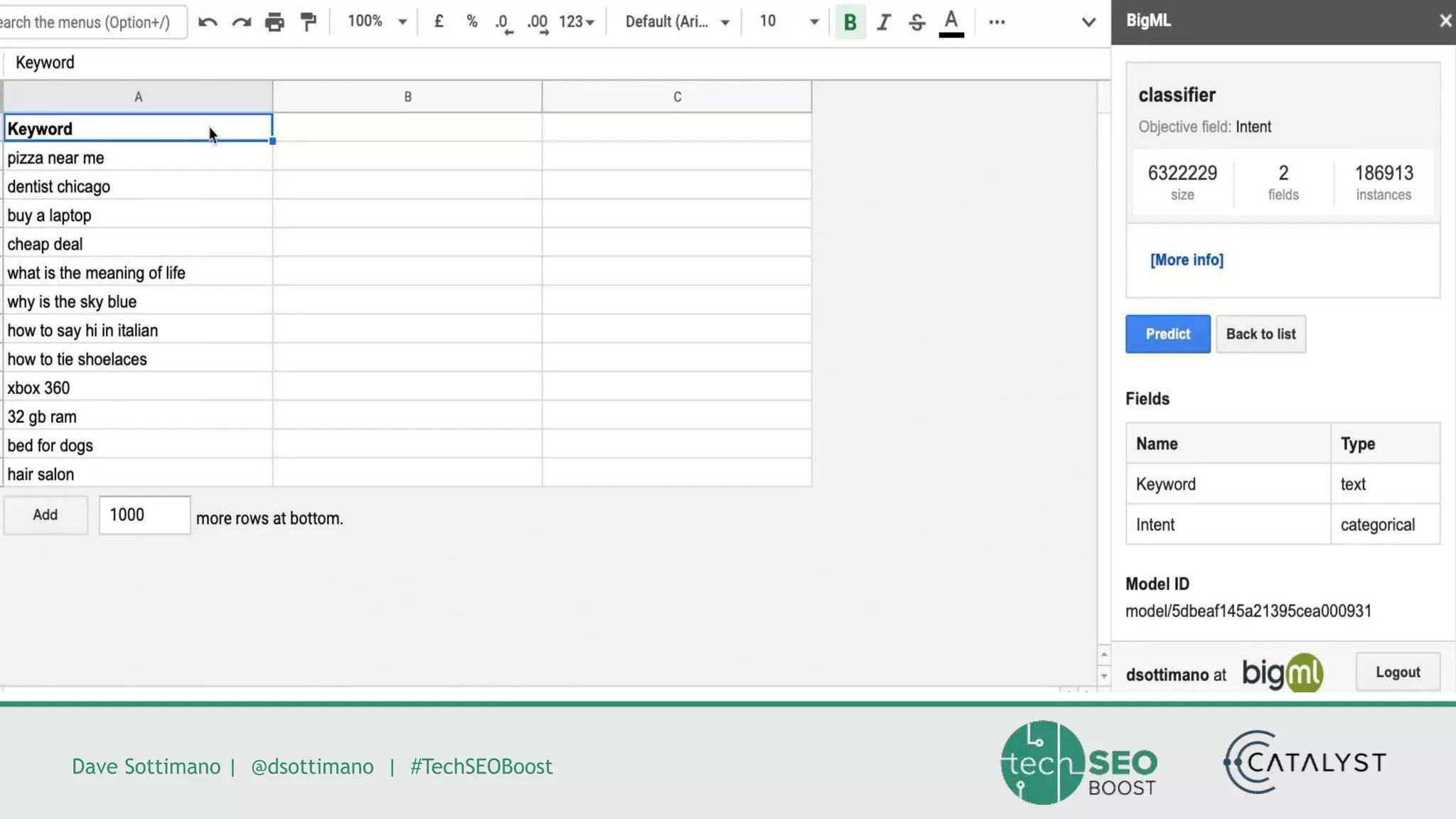Apply percent format icon
The height and width of the screenshot is (819, 1456).
471,22
